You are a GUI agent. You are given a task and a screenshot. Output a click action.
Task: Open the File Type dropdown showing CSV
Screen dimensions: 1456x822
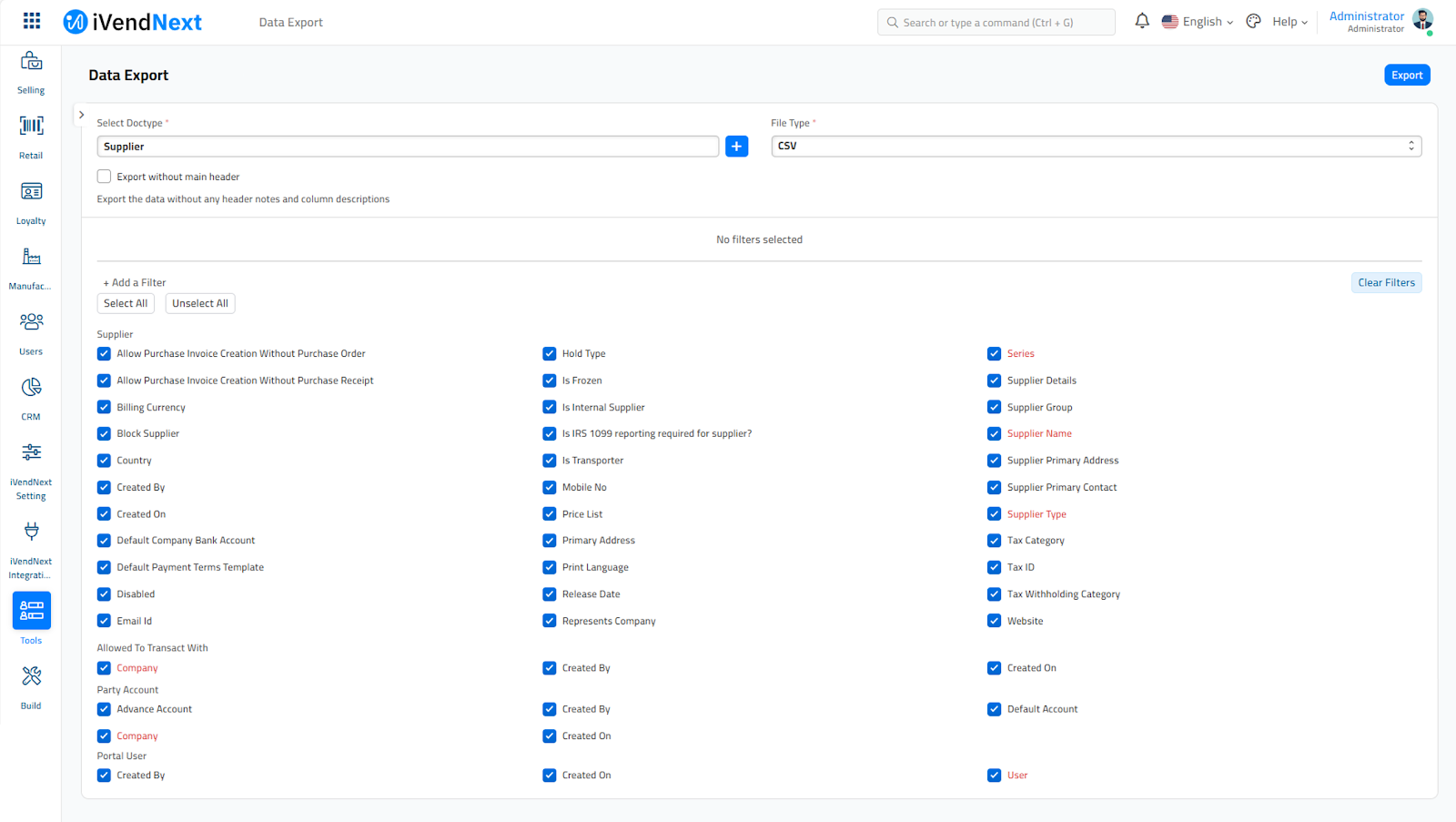[x=1095, y=146]
